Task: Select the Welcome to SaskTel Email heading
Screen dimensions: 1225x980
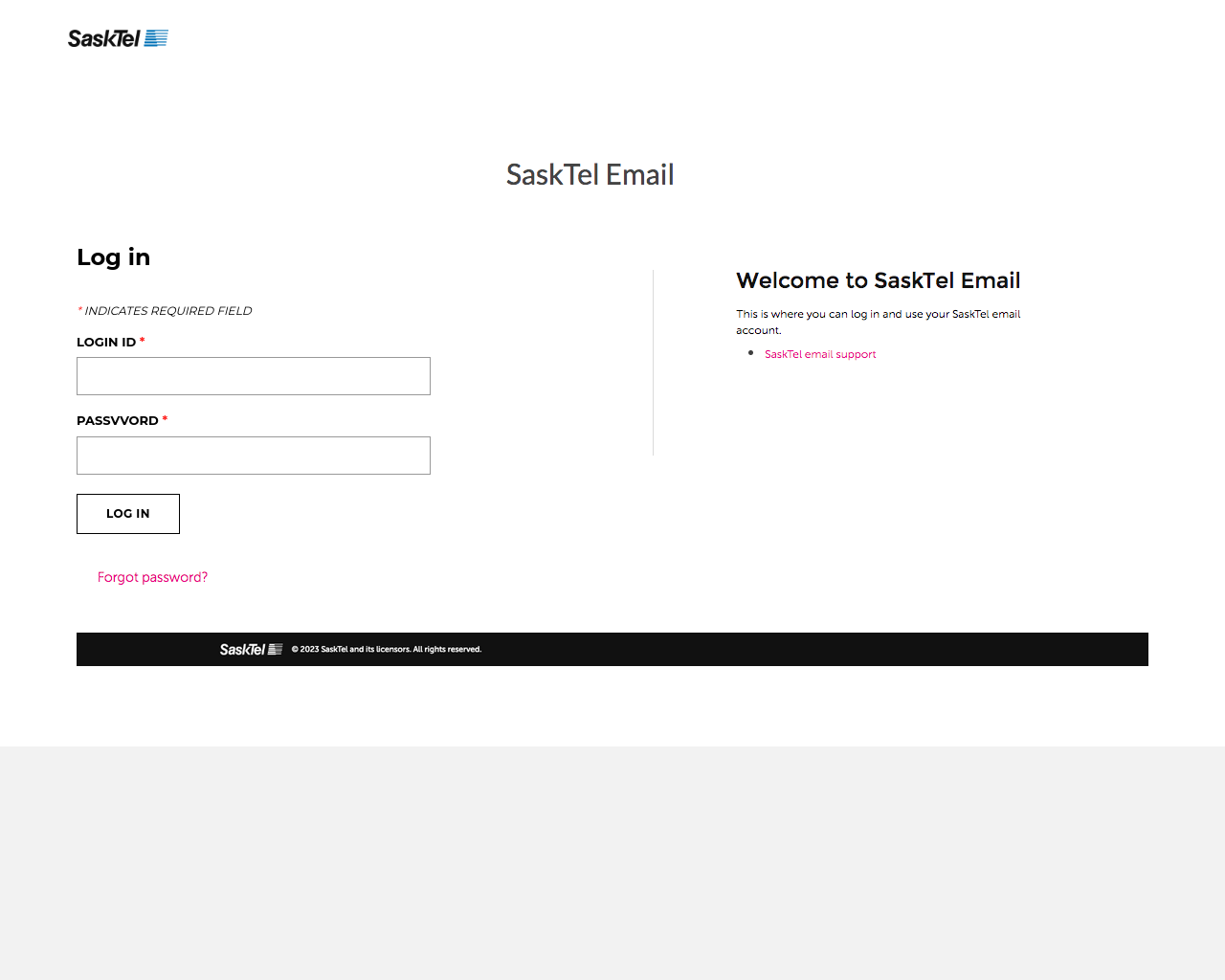Action: tap(878, 280)
